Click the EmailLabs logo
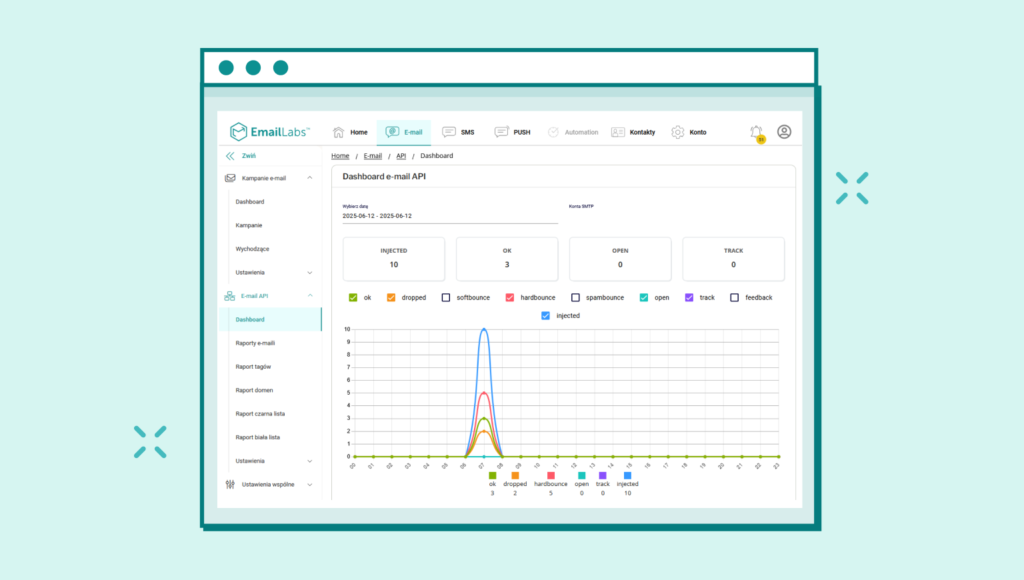 click(x=267, y=131)
